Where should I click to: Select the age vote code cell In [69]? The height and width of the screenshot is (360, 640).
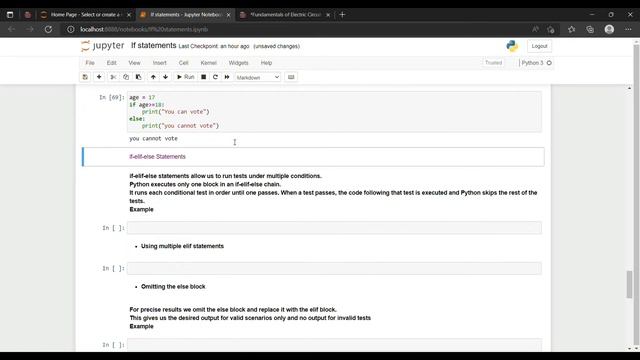point(334,111)
